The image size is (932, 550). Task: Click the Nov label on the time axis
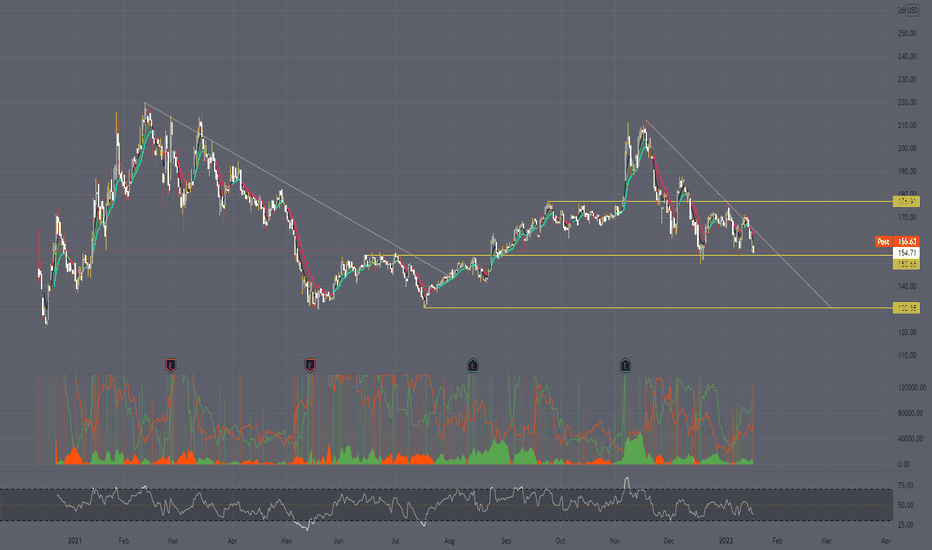(x=615, y=540)
